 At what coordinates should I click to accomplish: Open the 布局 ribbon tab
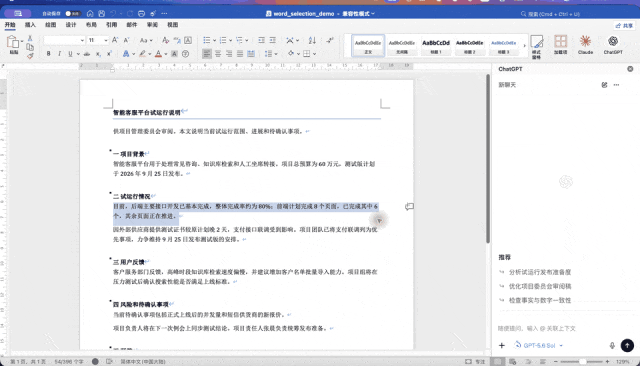pyautogui.click(x=91, y=25)
